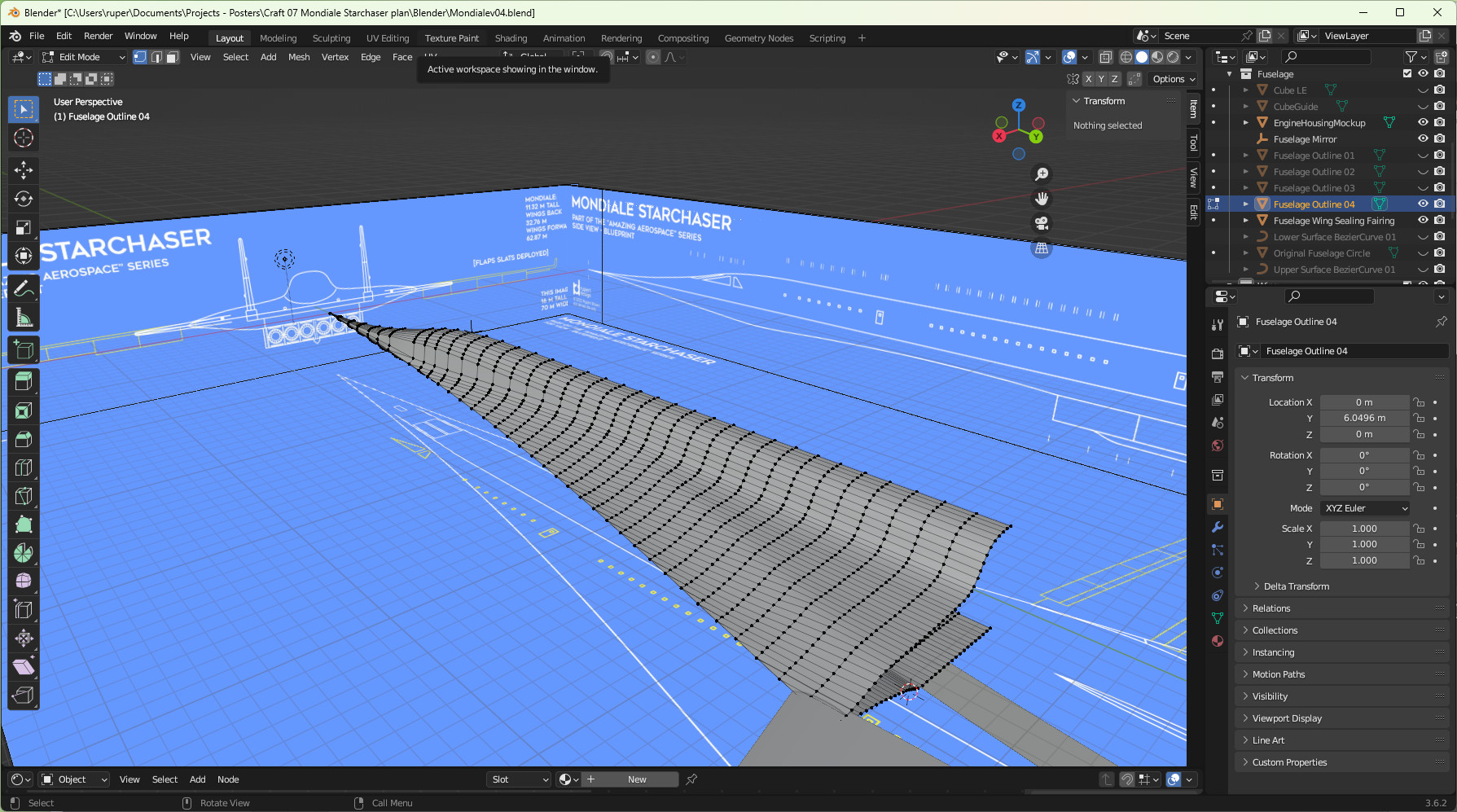Select the Smooth tool
The height and width of the screenshot is (812, 1457).
pyautogui.click(x=24, y=581)
